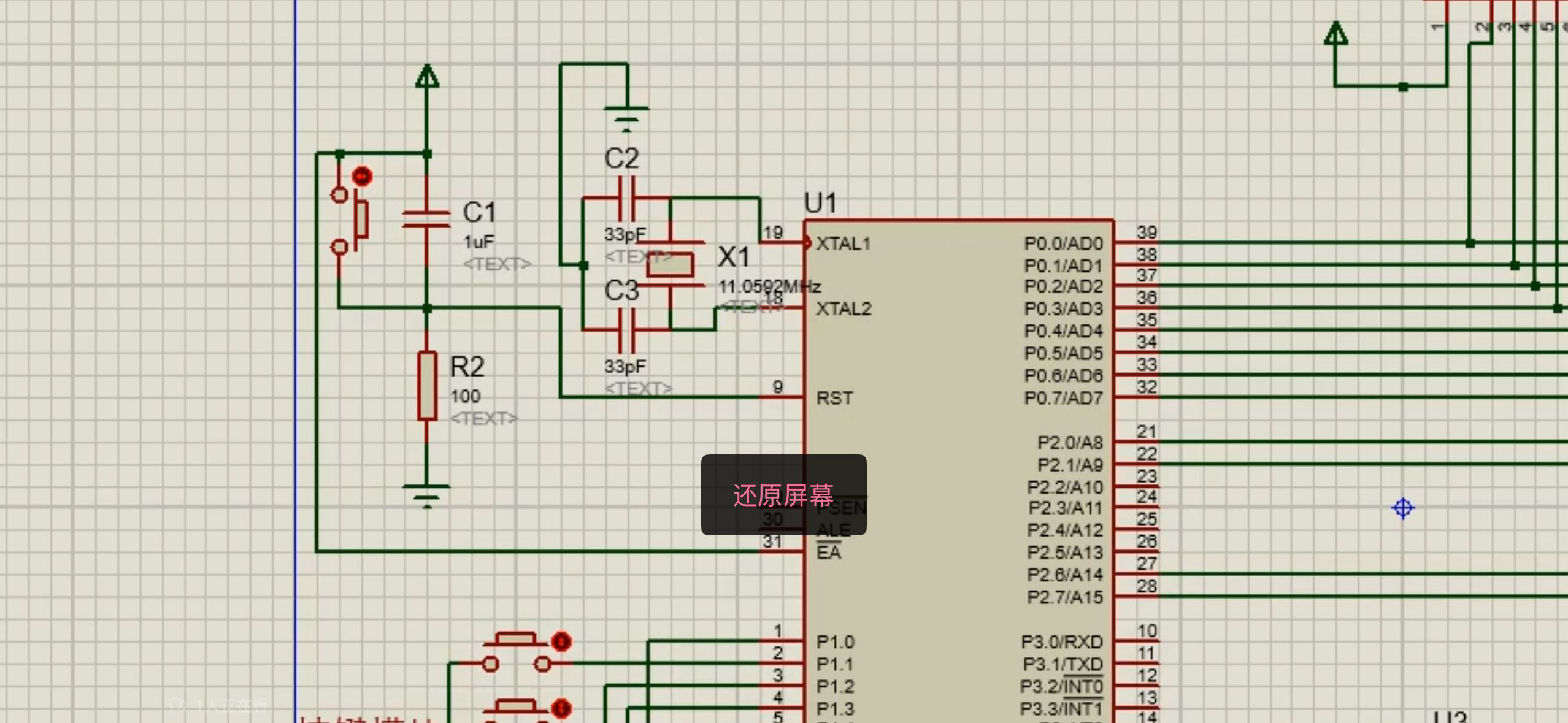Click the XTAL2 pin label

coord(844,308)
